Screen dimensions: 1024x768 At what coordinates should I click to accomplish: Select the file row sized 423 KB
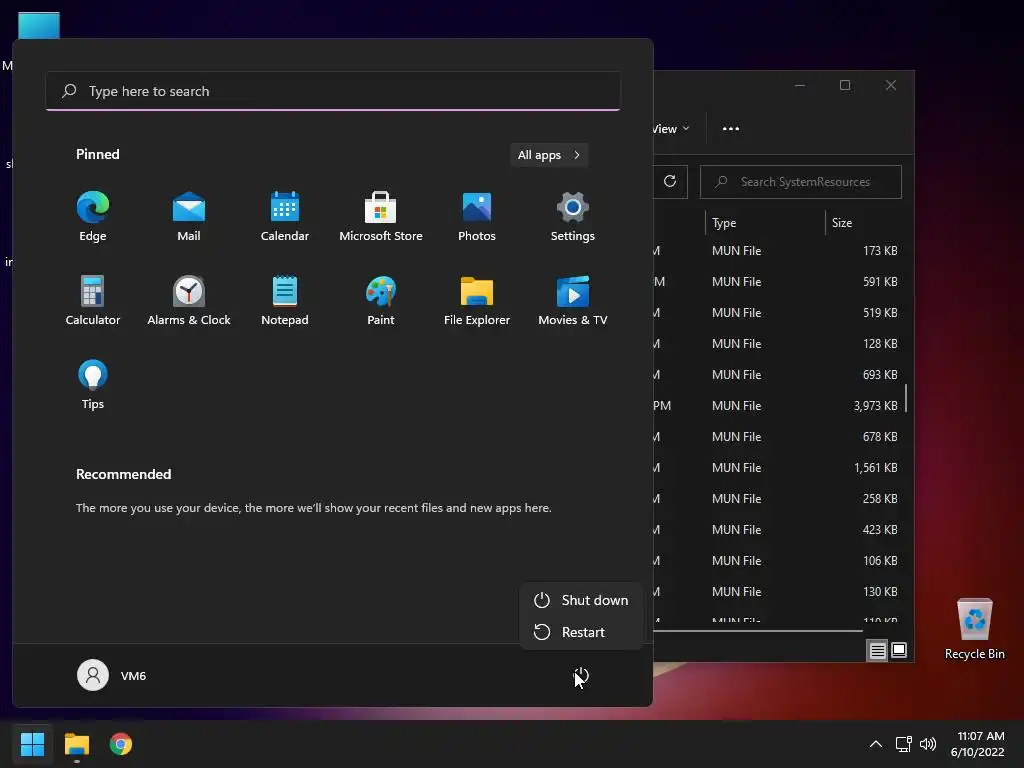(778, 530)
